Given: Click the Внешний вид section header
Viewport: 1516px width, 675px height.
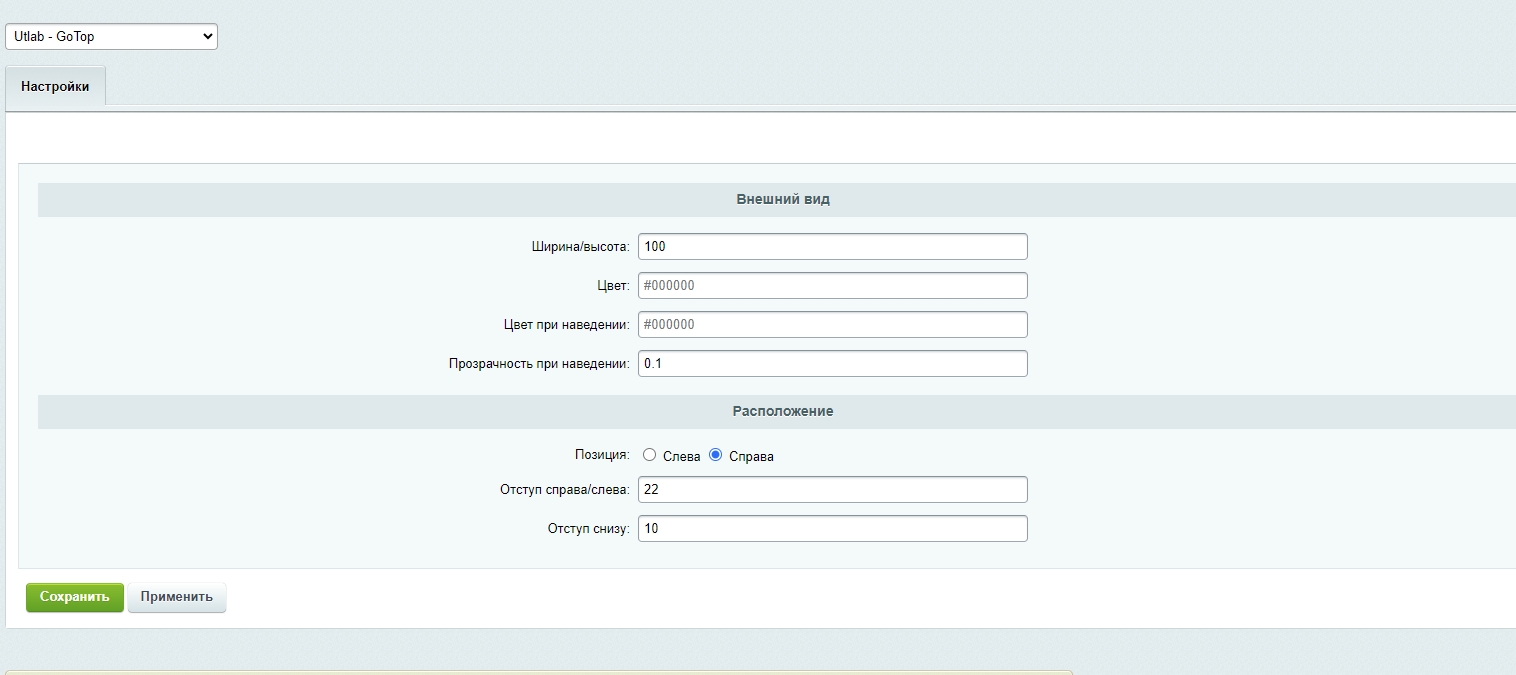Looking at the screenshot, I should [x=783, y=199].
